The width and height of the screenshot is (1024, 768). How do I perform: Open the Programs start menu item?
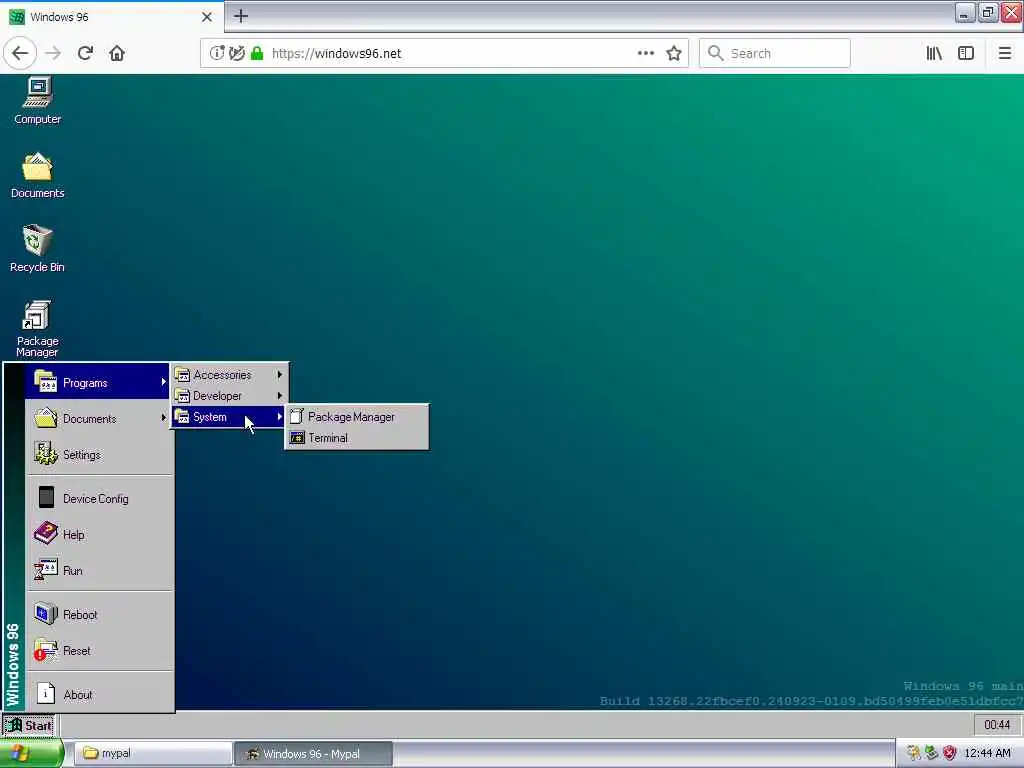click(97, 382)
